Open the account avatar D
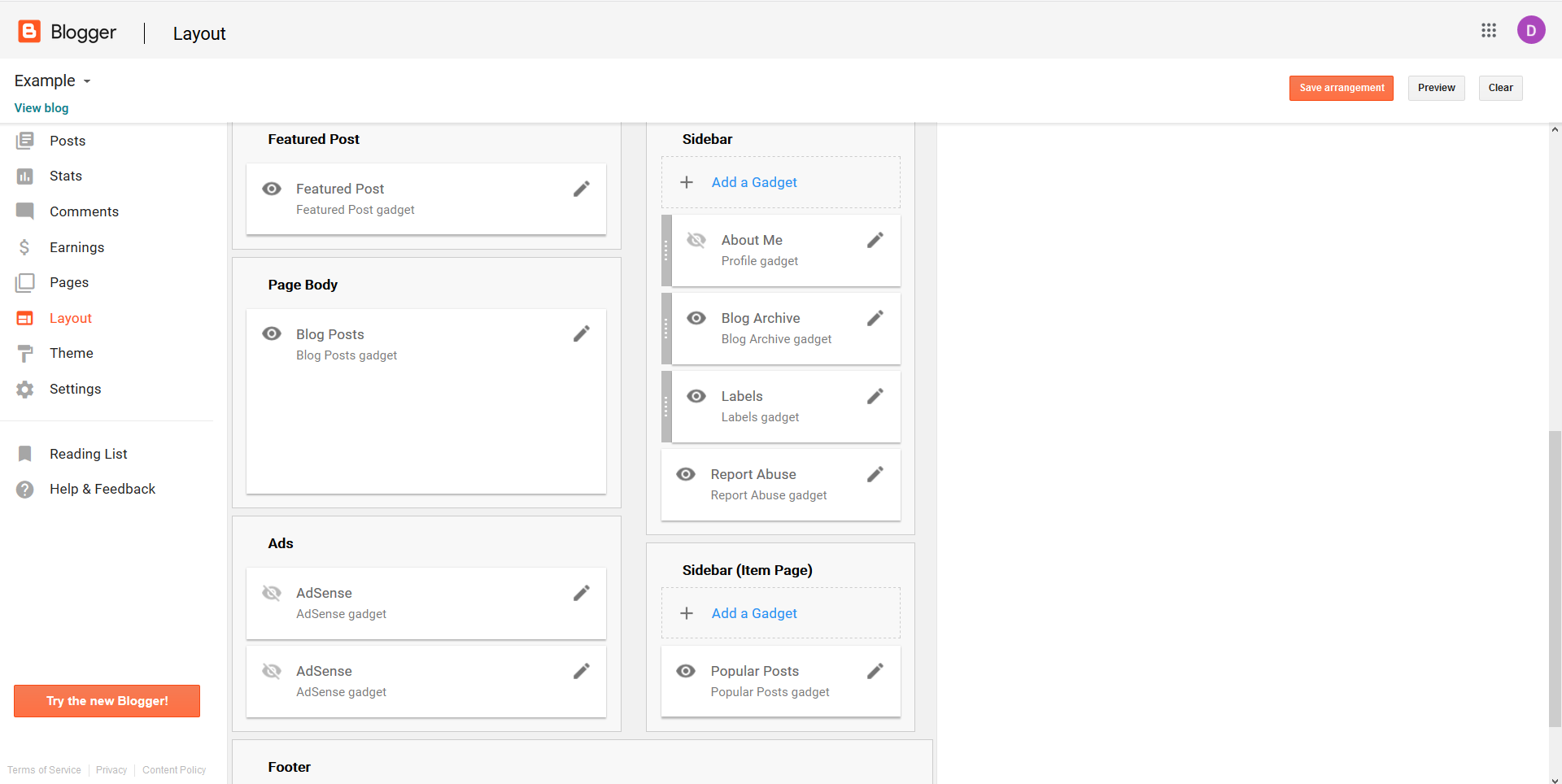This screenshot has width=1562, height=784. click(1531, 30)
